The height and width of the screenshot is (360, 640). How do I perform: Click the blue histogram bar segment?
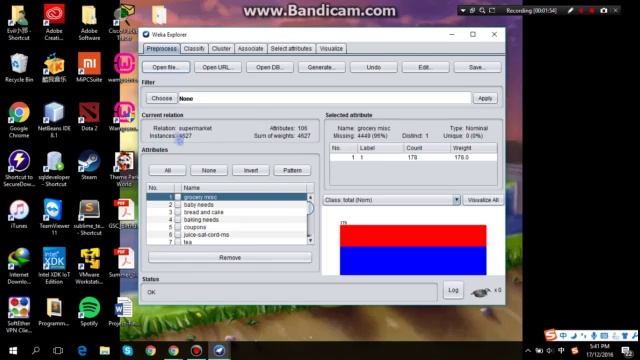tap(413, 261)
